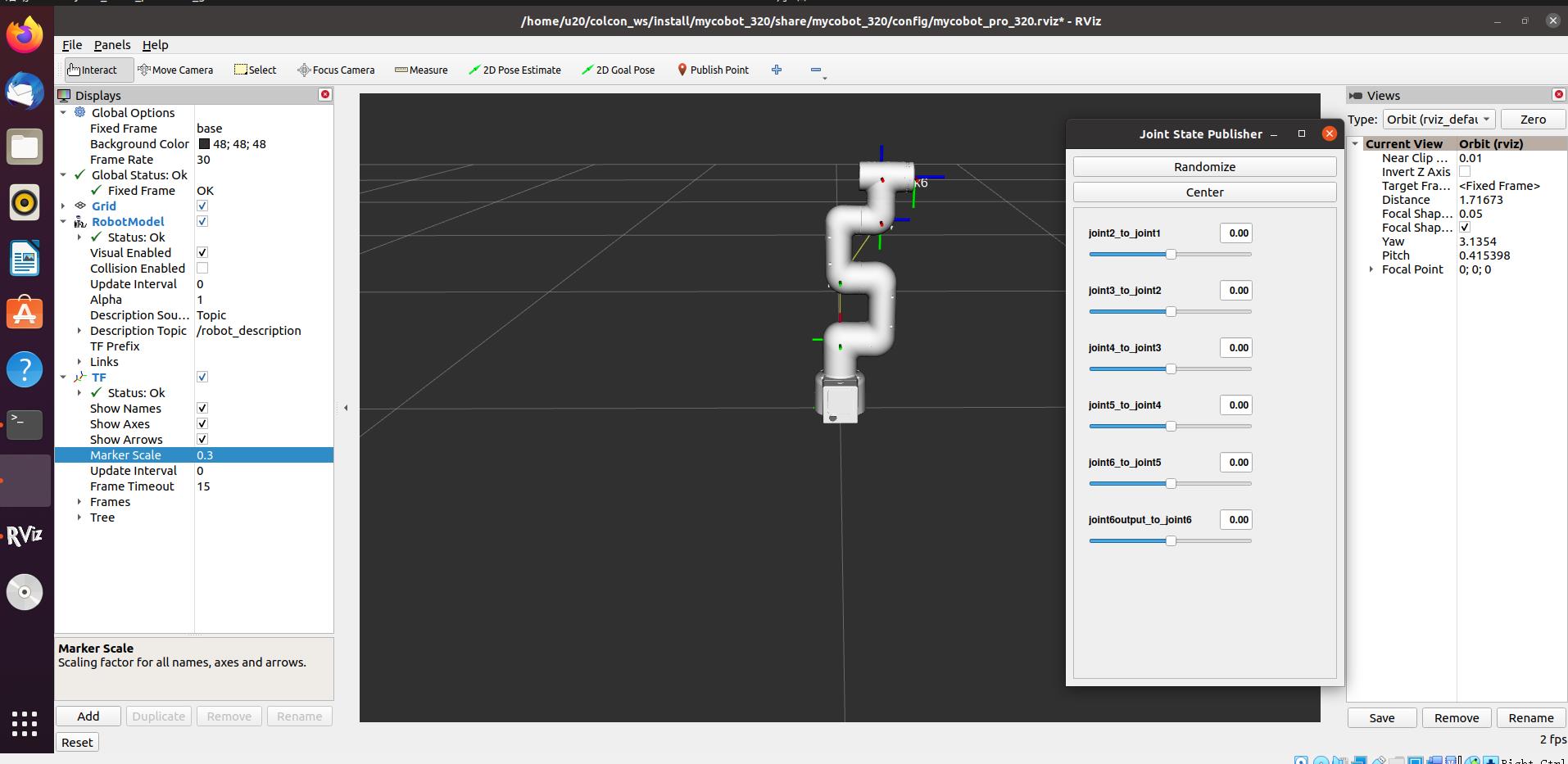Open the Panels menu
This screenshot has height=764, width=1568.
pos(112,45)
